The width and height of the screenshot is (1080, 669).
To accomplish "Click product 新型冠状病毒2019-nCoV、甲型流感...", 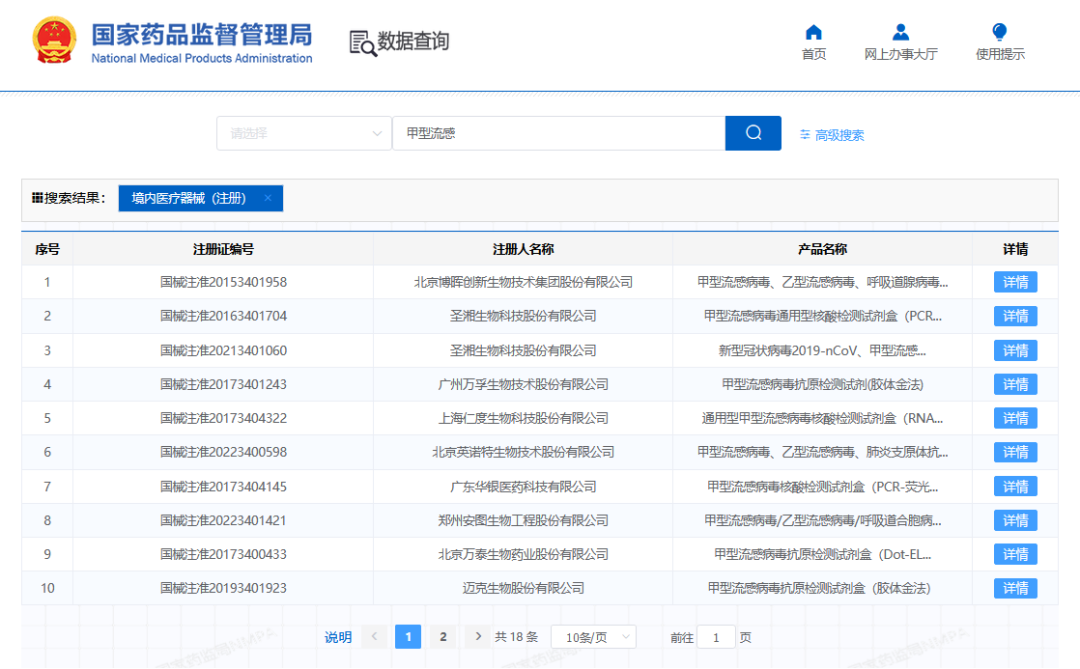I will tap(822, 350).
